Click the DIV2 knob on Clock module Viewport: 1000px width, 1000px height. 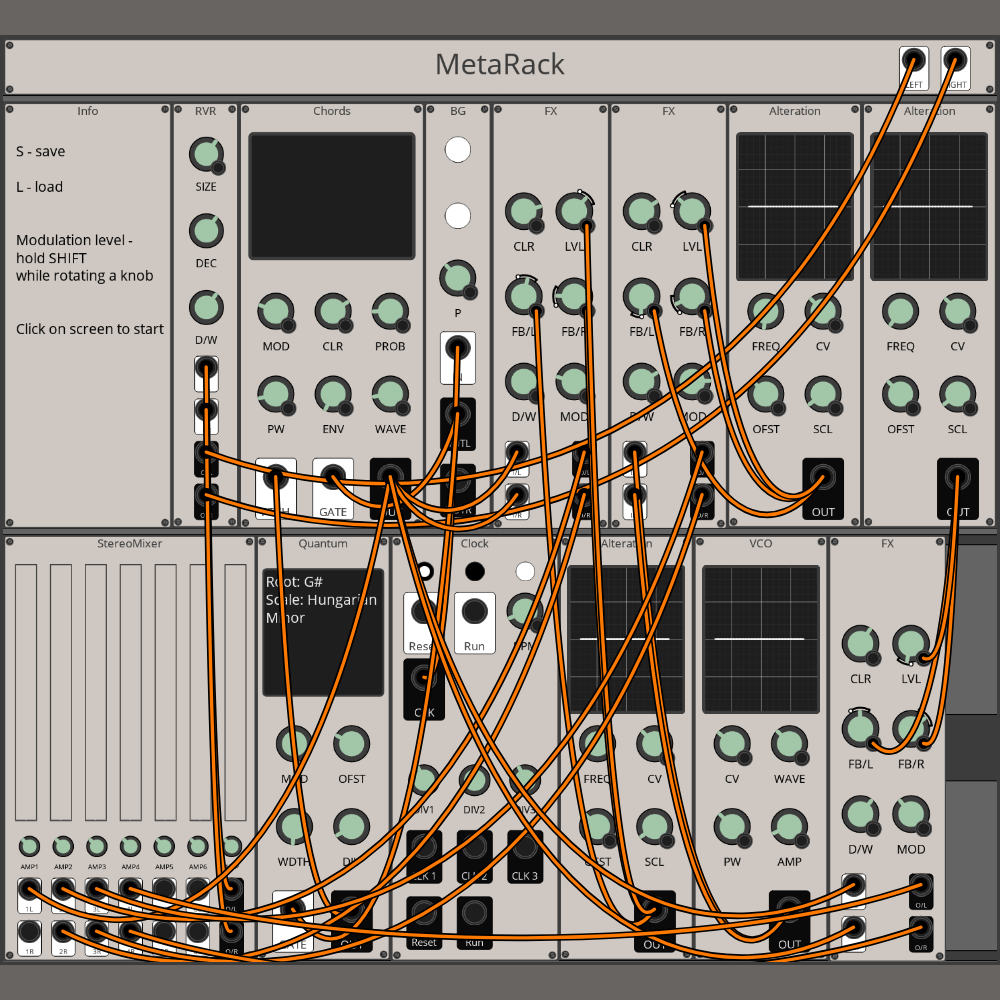pos(474,779)
